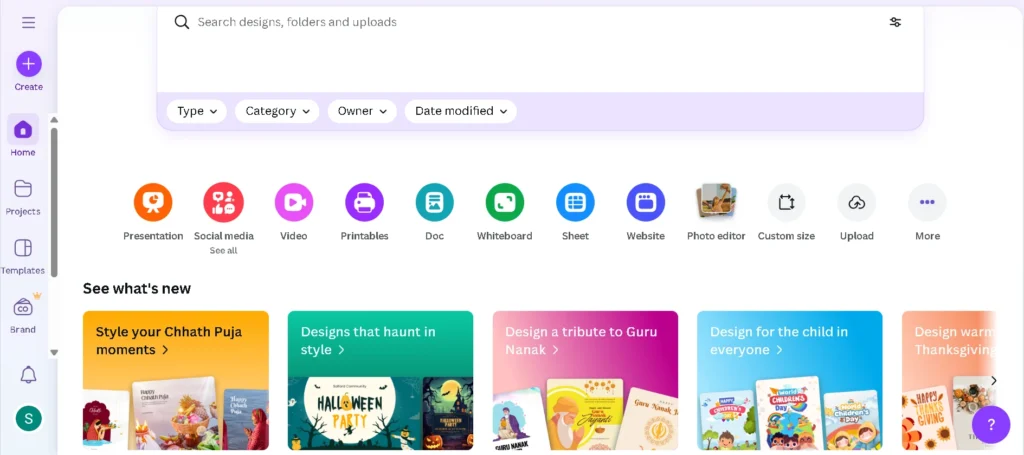The width and height of the screenshot is (1024, 455).
Task: Click the See what's new heading
Action: click(136, 289)
